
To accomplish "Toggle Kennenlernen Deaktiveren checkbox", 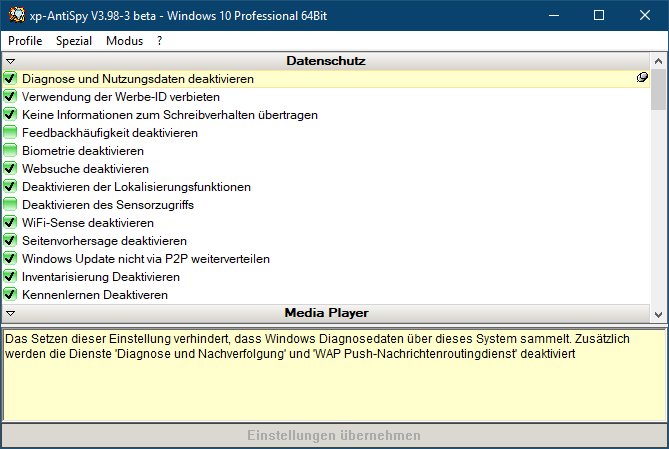I will pos(10,294).
